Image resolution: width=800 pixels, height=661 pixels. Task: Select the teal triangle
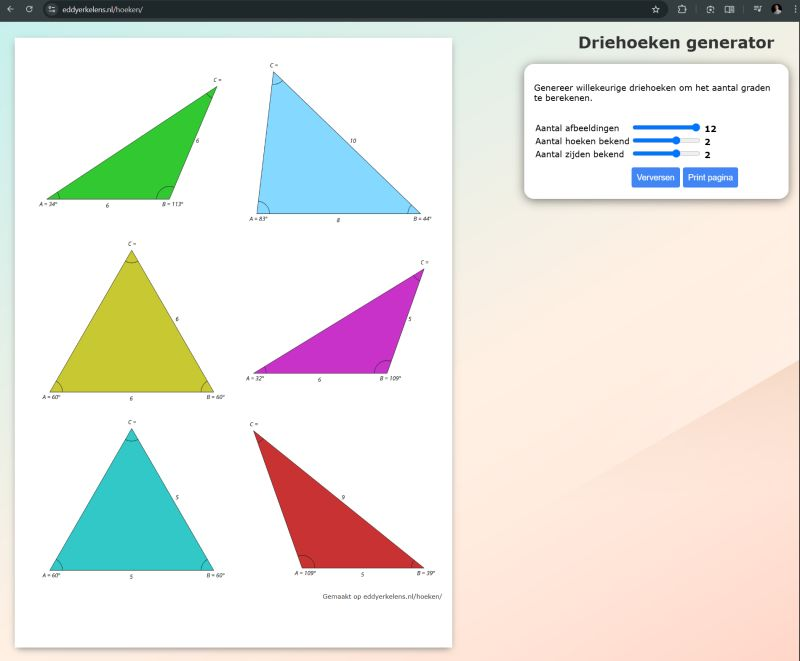(x=132, y=525)
